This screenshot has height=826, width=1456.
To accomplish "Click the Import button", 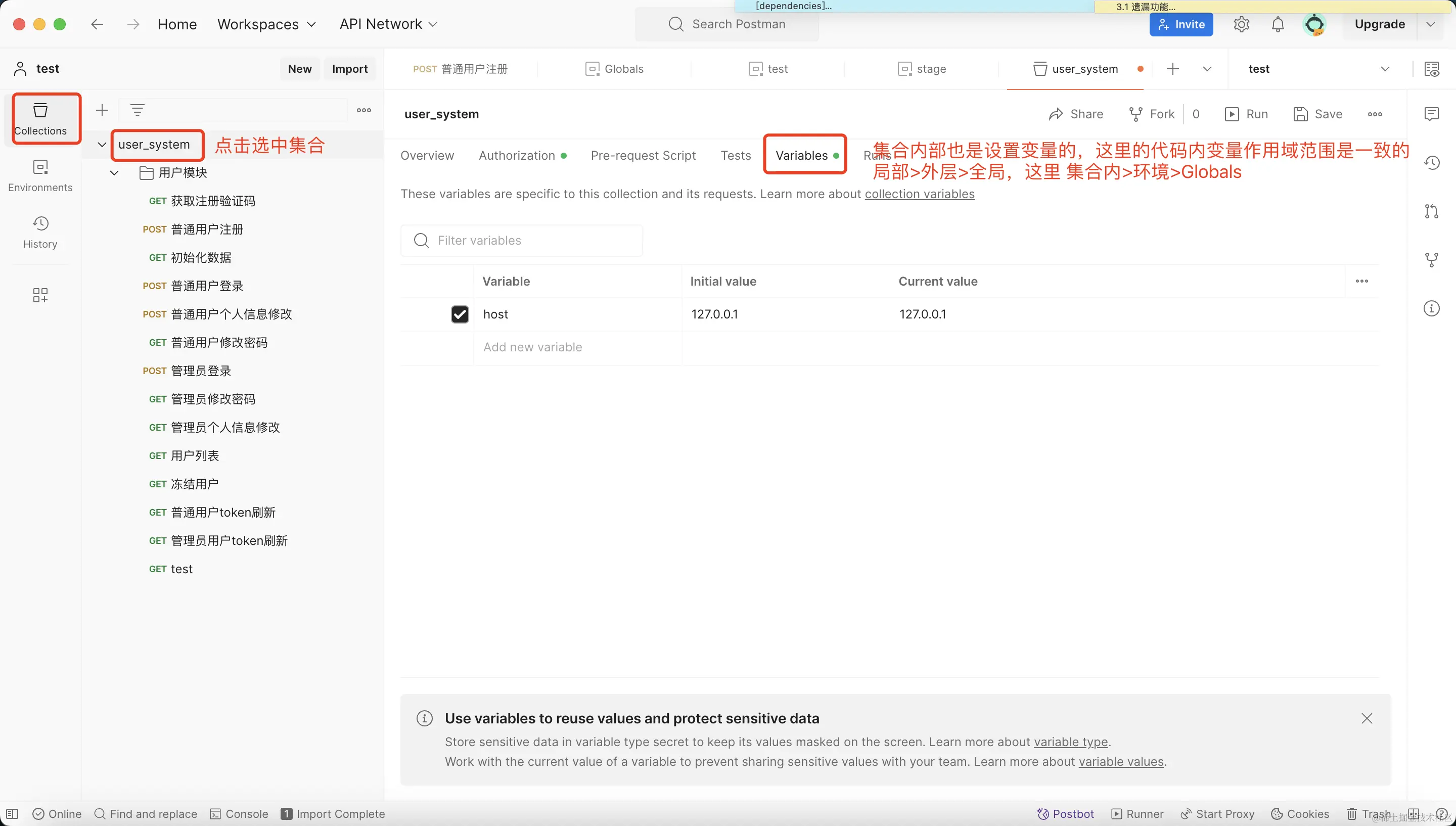I will tap(349, 69).
